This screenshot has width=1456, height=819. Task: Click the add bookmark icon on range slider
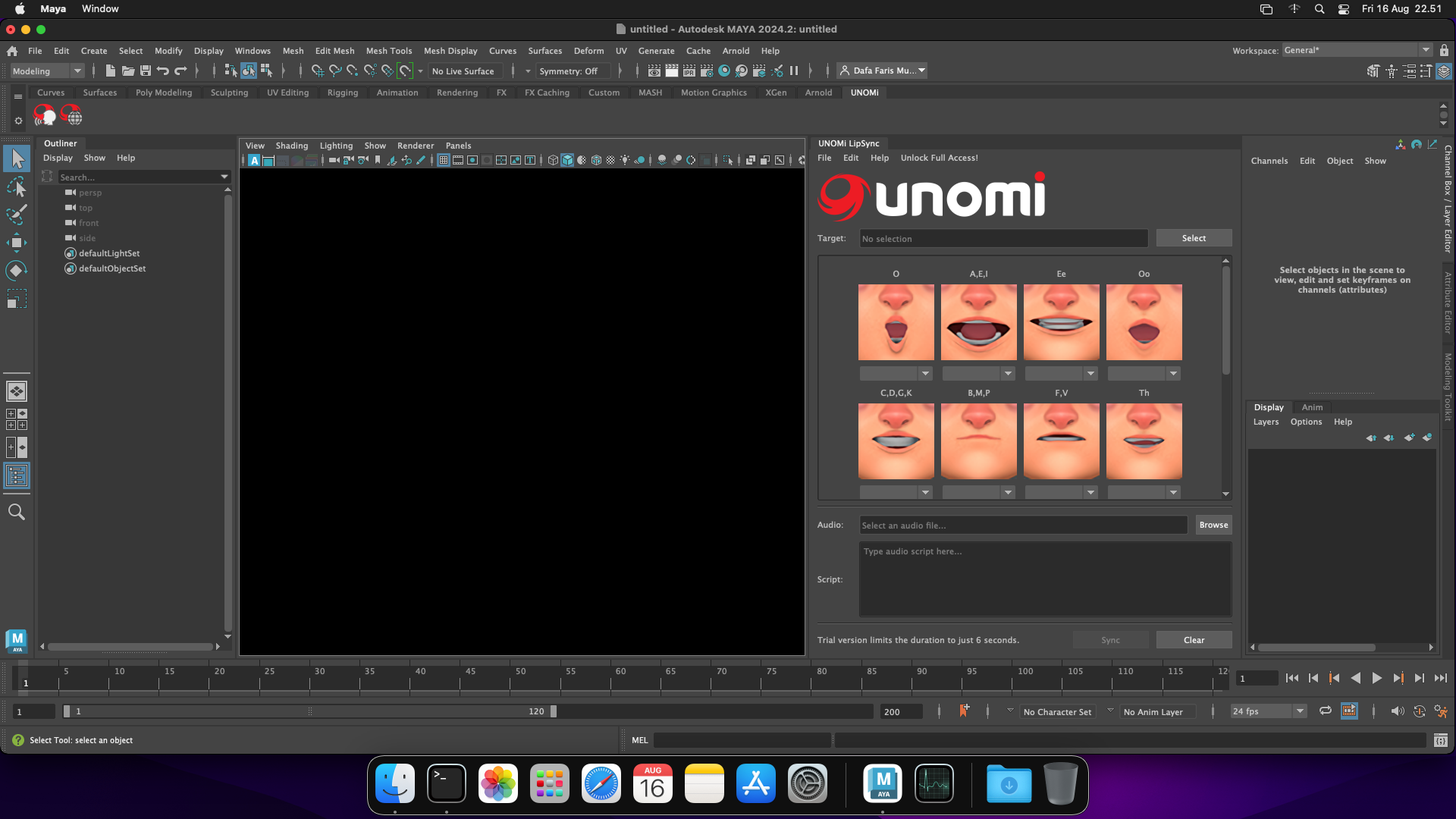tap(964, 711)
